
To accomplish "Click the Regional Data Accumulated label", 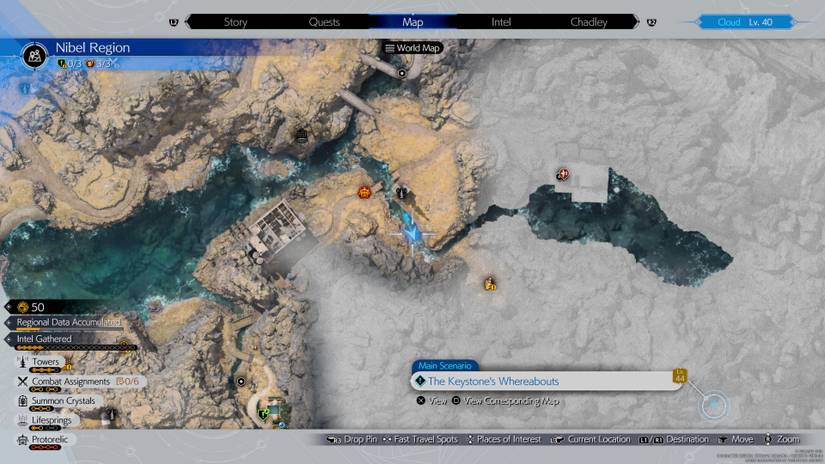I will [x=68, y=322].
